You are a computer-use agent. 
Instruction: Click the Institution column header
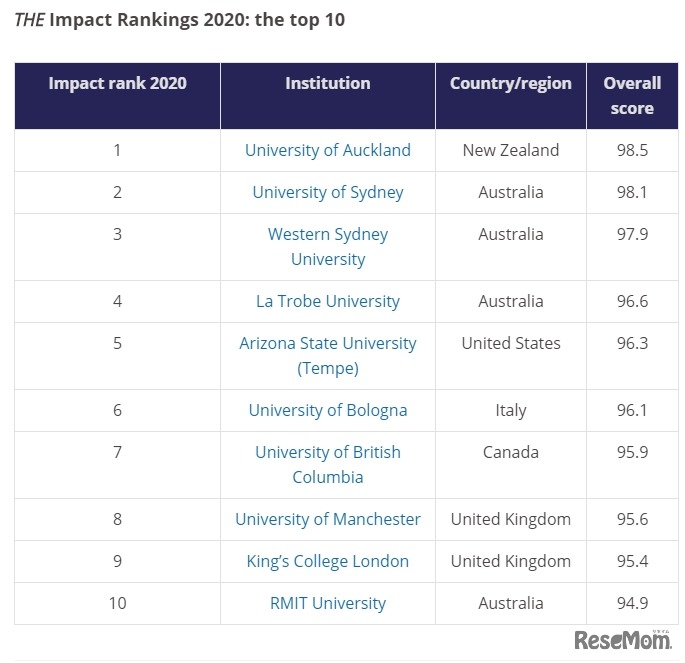[x=328, y=96]
